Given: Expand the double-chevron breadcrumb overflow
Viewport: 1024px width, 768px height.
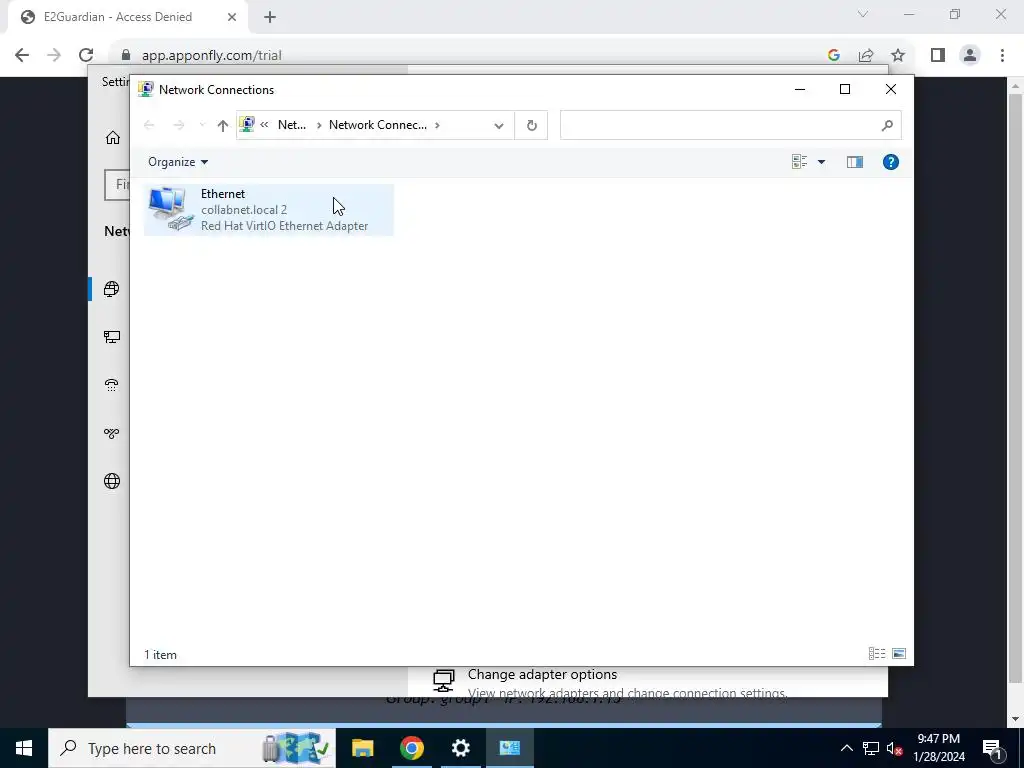Looking at the screenshot, I should (x=264, y=125).
